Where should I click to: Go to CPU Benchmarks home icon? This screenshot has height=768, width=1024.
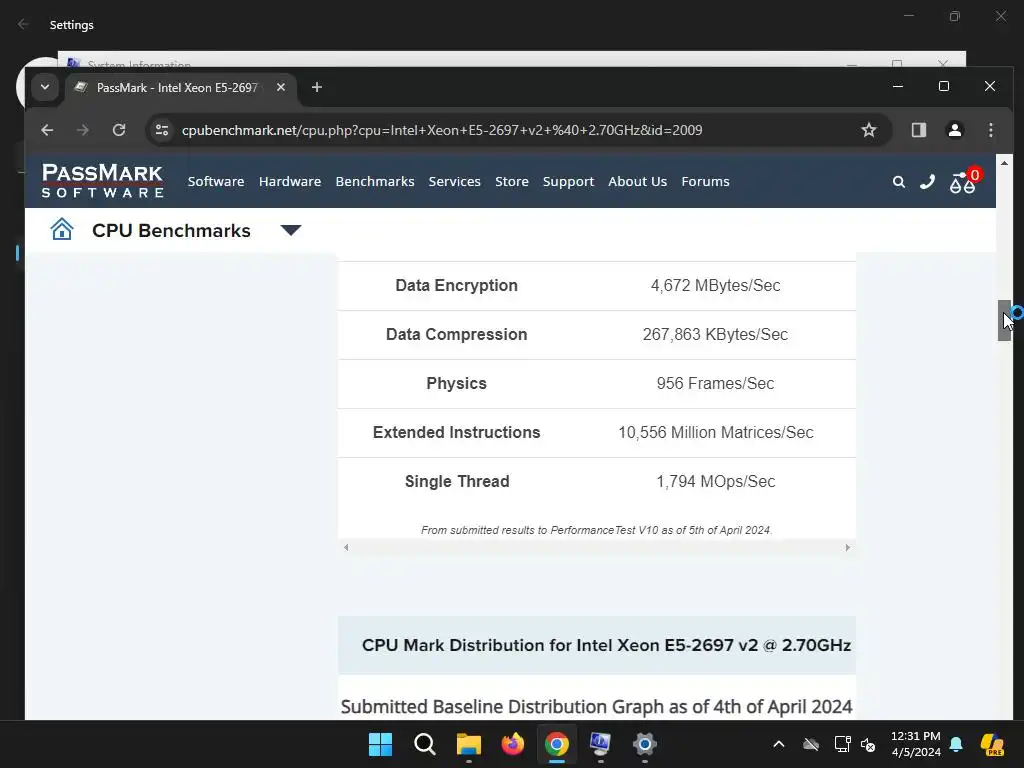tap(62, 229)
